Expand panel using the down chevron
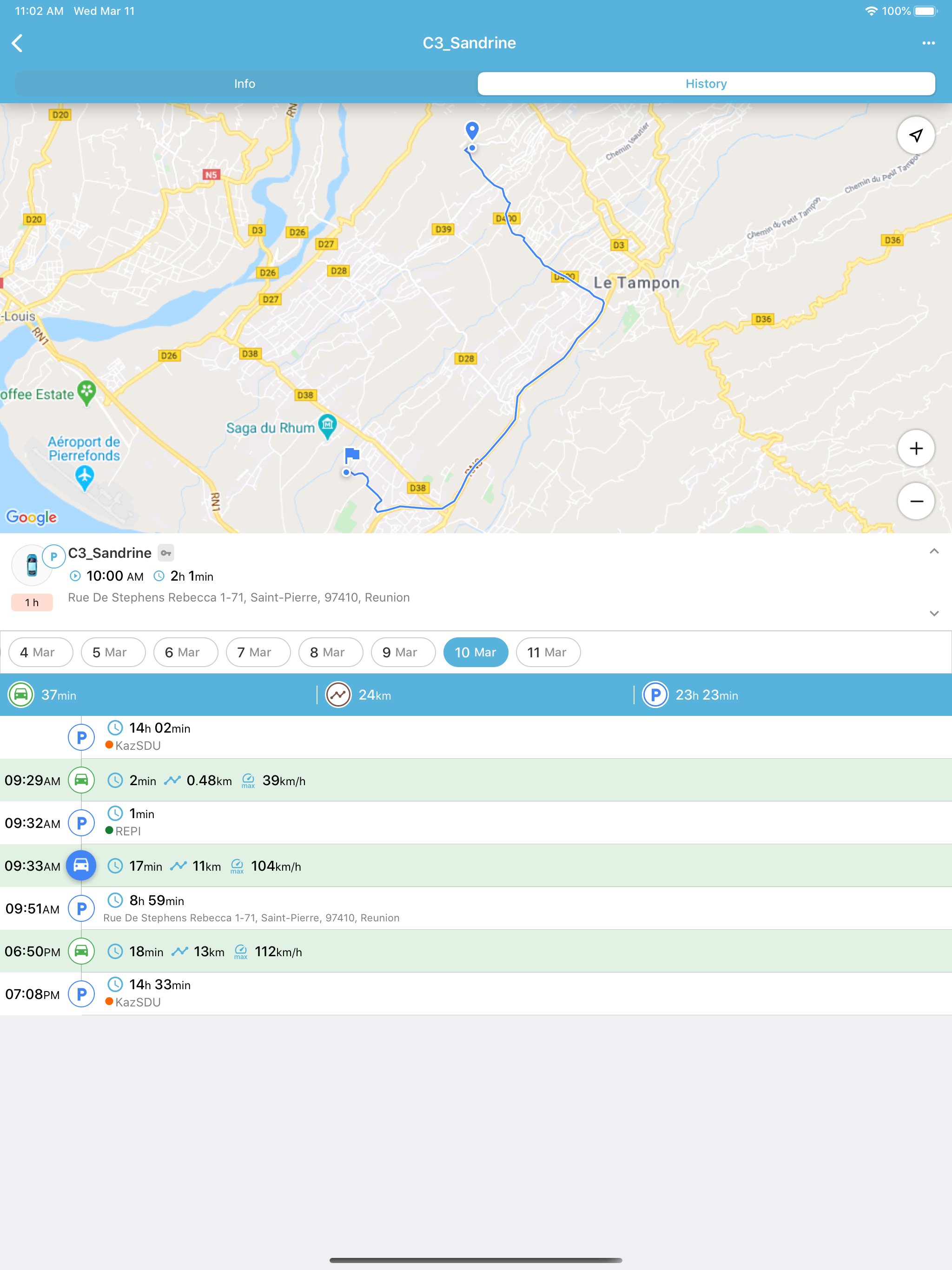This screenshot has height=1270, width=952. pos(934,613)
